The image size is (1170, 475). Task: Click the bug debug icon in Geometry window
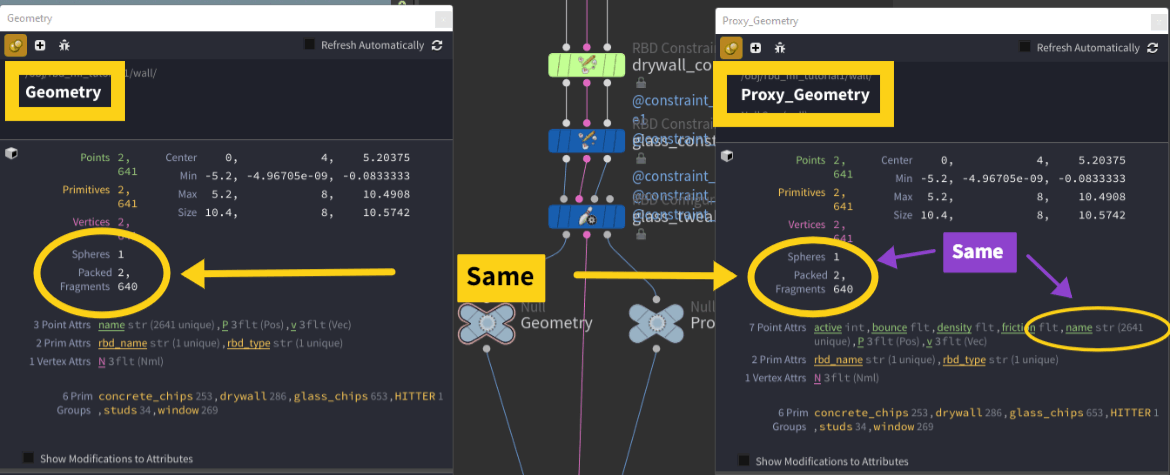pyautogui.click(x=64, y=45)
